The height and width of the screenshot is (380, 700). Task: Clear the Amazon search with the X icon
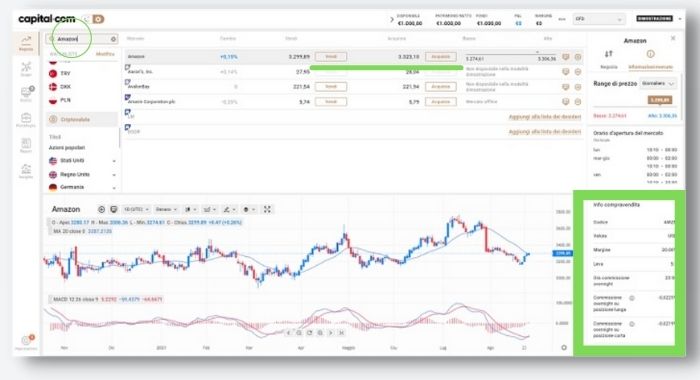click(x=113, y=39)
